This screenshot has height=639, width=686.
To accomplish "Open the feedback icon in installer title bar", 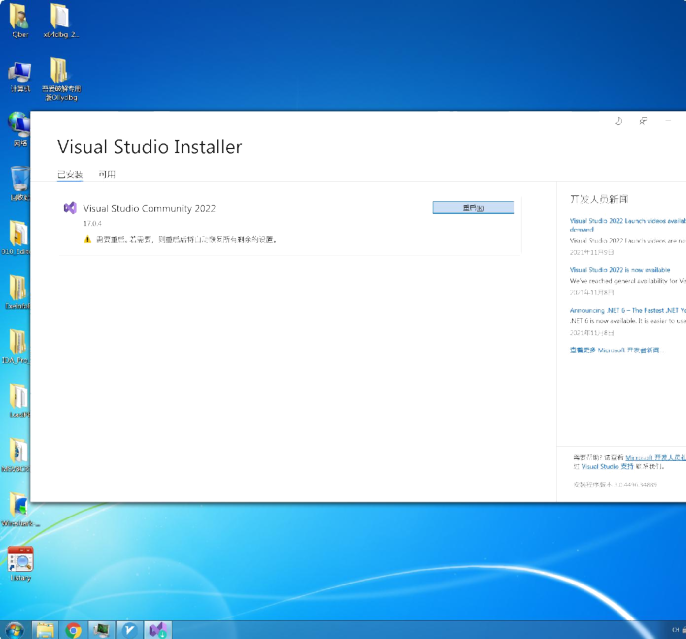I will [643, 121].
